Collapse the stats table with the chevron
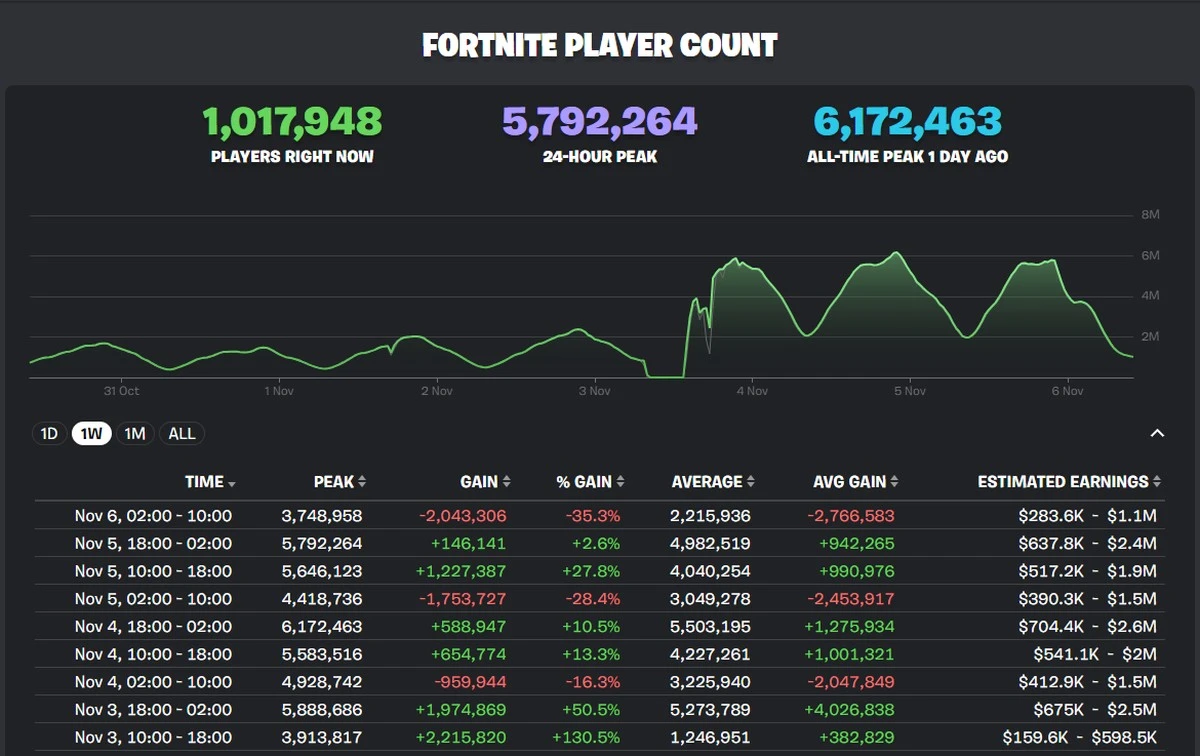 point(1157,433)
